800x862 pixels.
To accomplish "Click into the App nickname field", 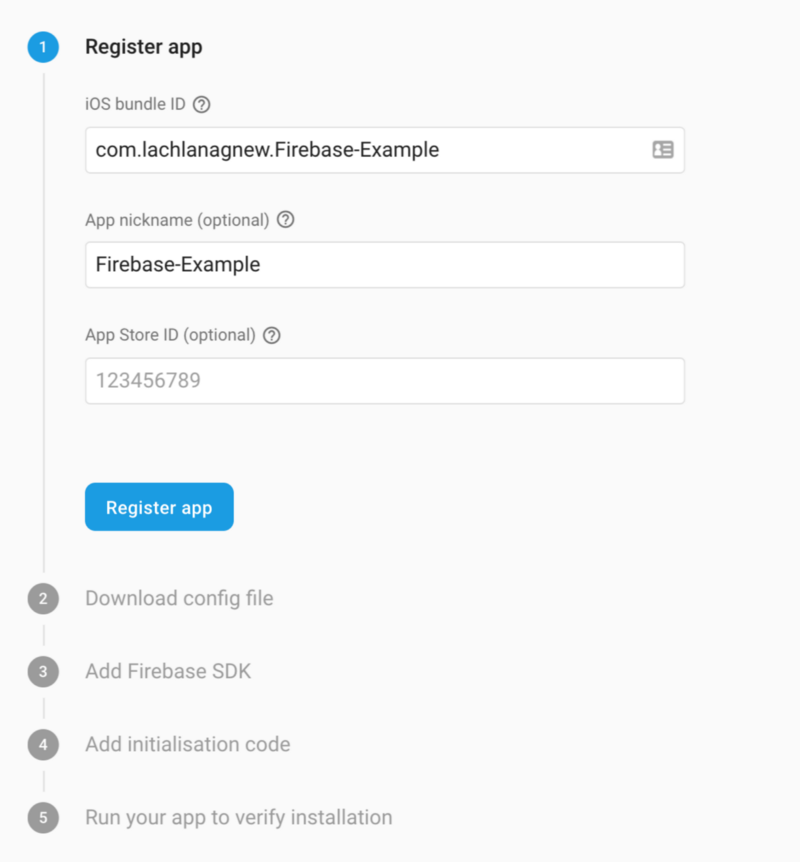I will click(x=385, y=265).
